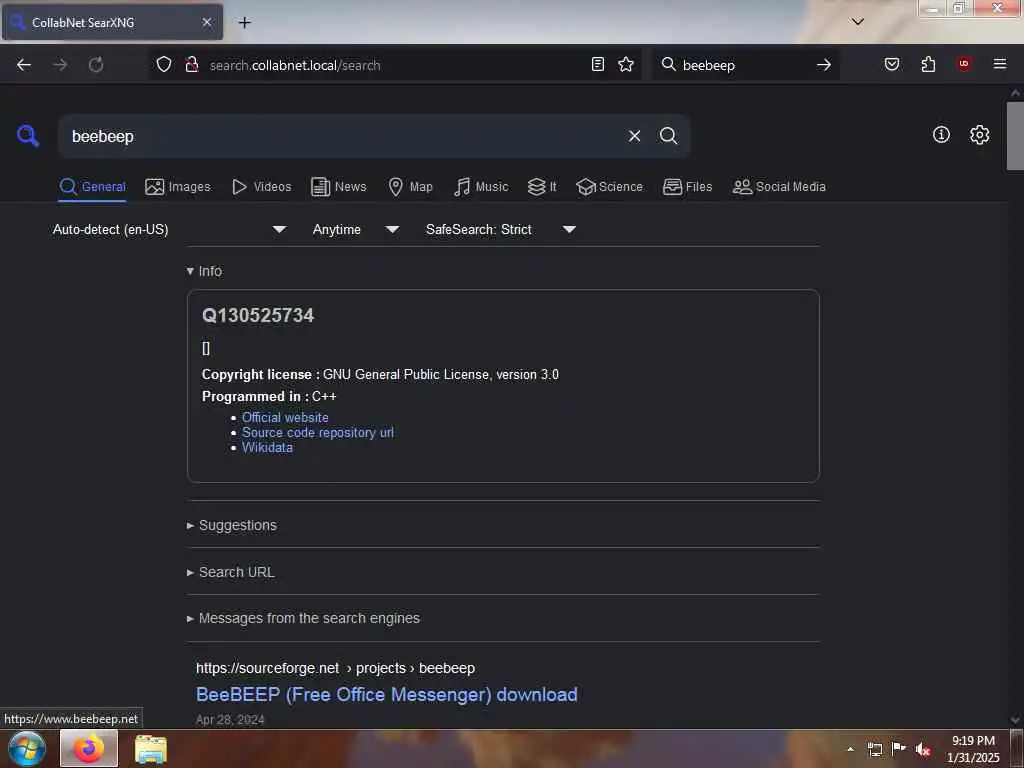
Task: Open tracking protection shield icon
Action: click(x=164, y=64)
